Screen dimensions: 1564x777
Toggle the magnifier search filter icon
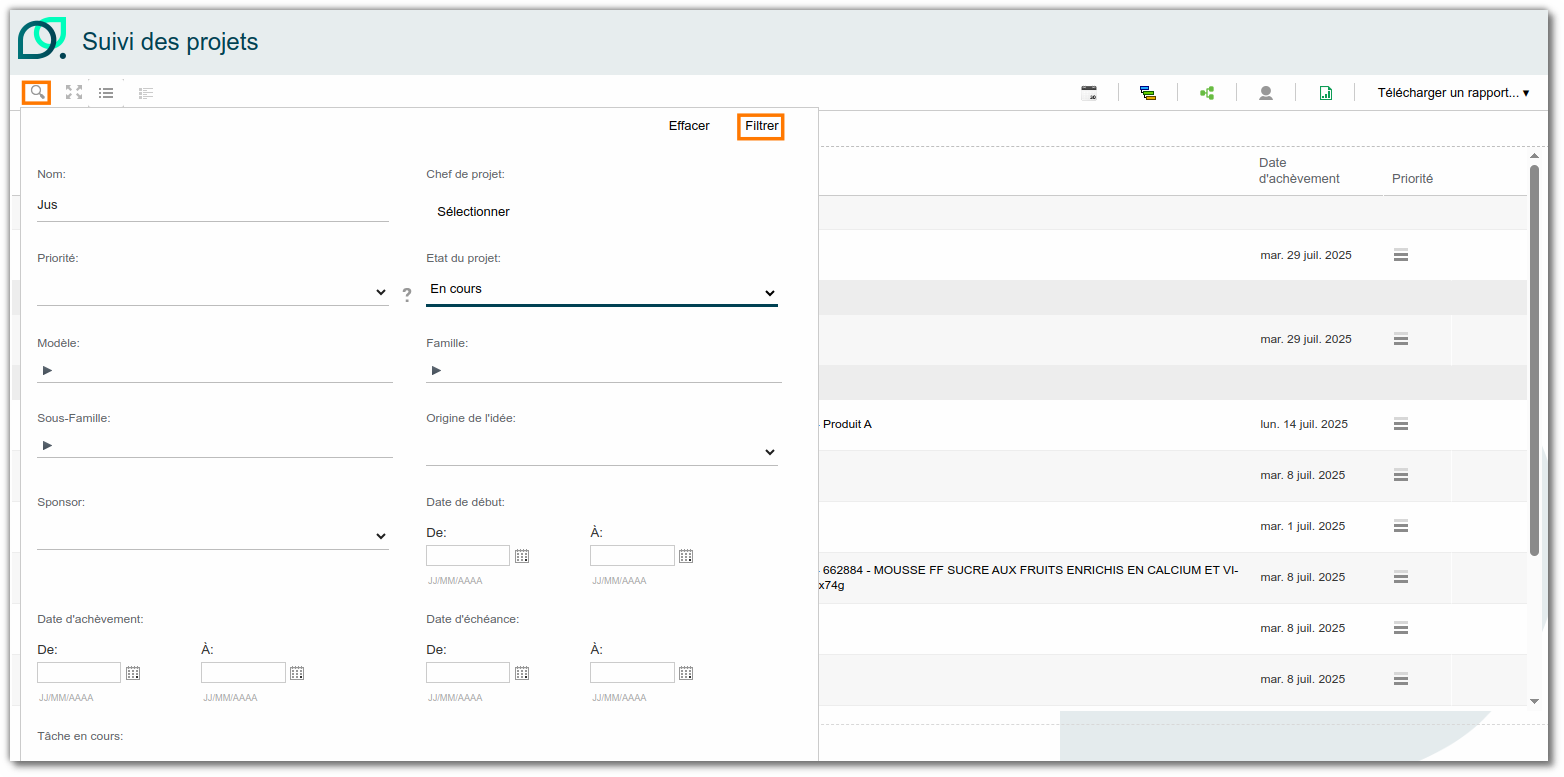(37, 93)
